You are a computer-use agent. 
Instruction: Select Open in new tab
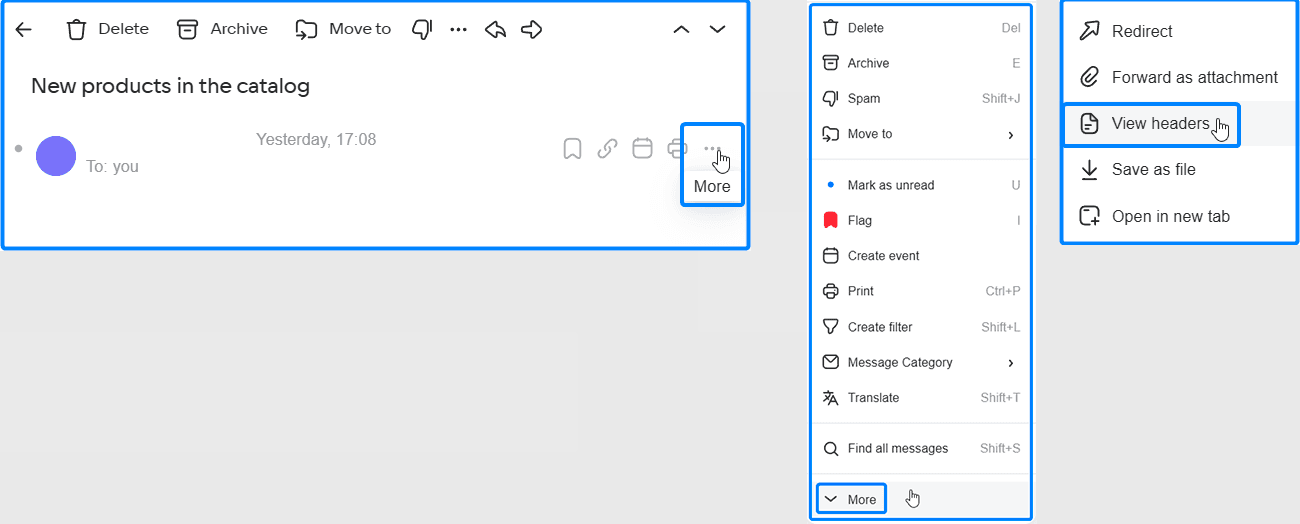[x=1179, y=216]
